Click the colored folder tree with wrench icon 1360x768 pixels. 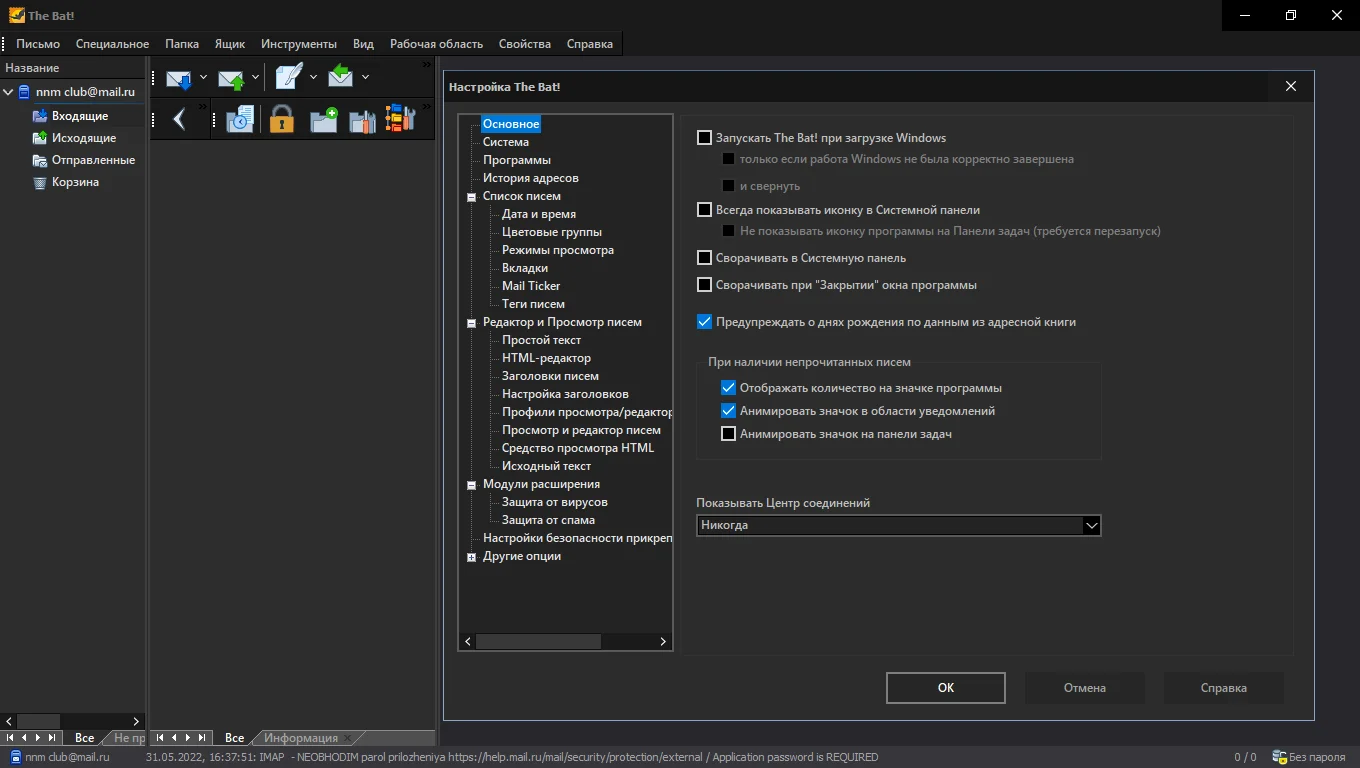pos(400,119)
